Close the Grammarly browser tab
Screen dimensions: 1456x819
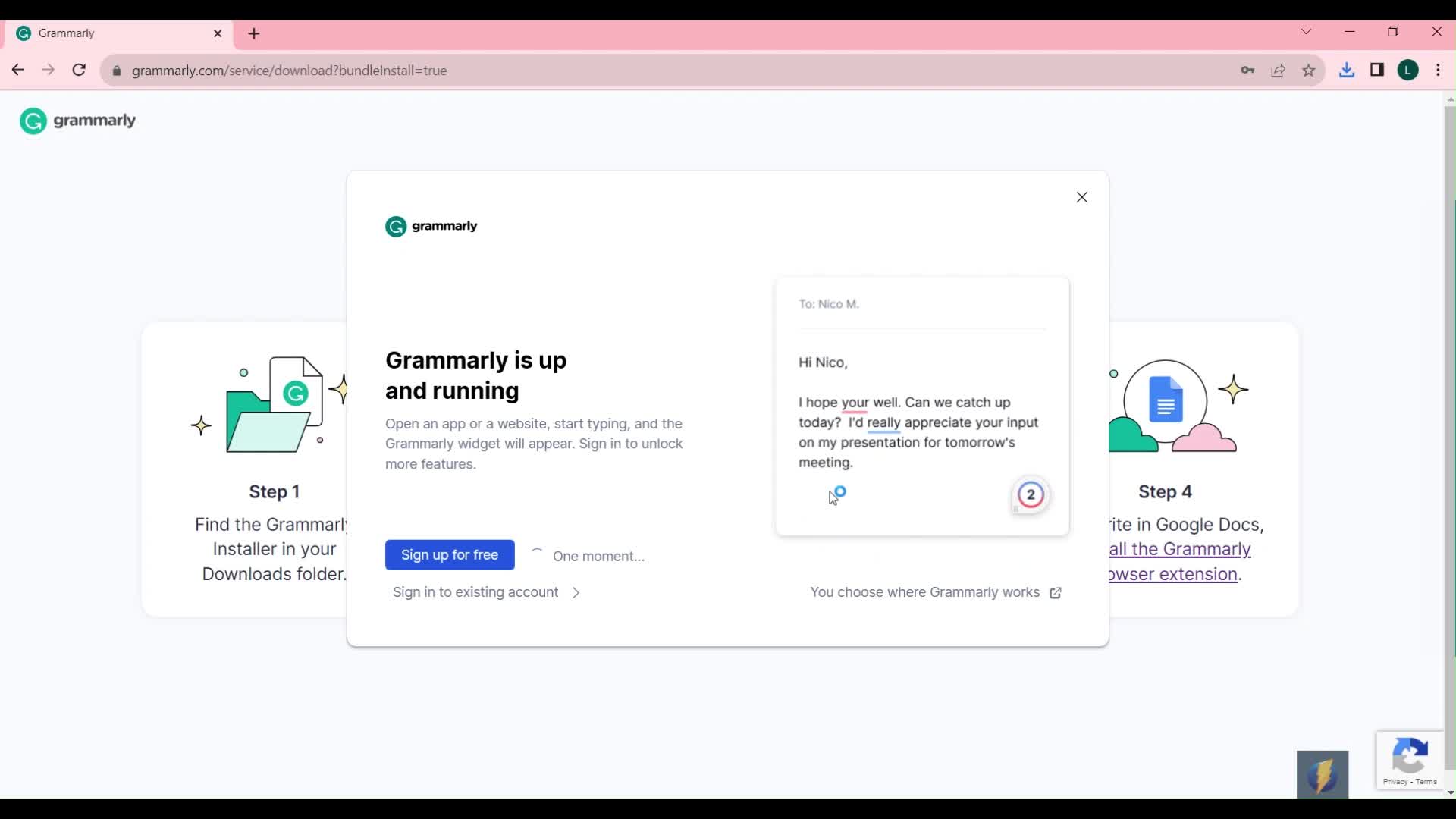point(218,33)
